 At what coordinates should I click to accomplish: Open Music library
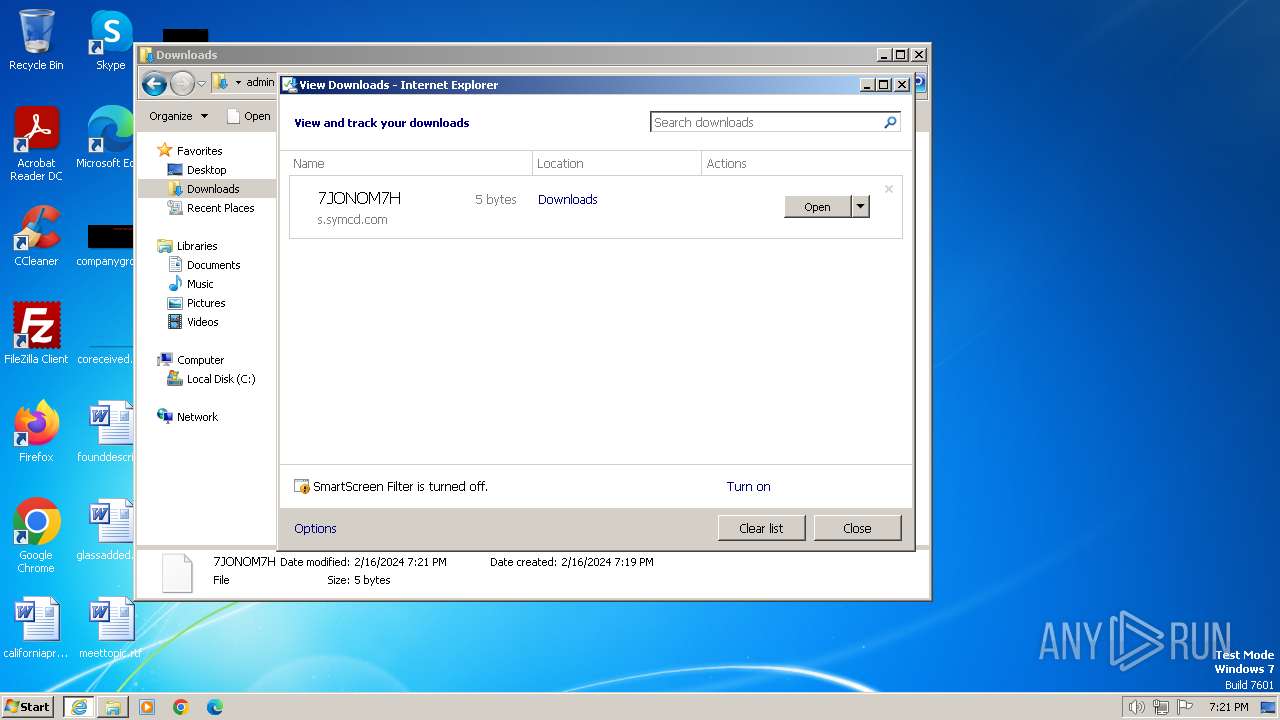pos(200,284)
